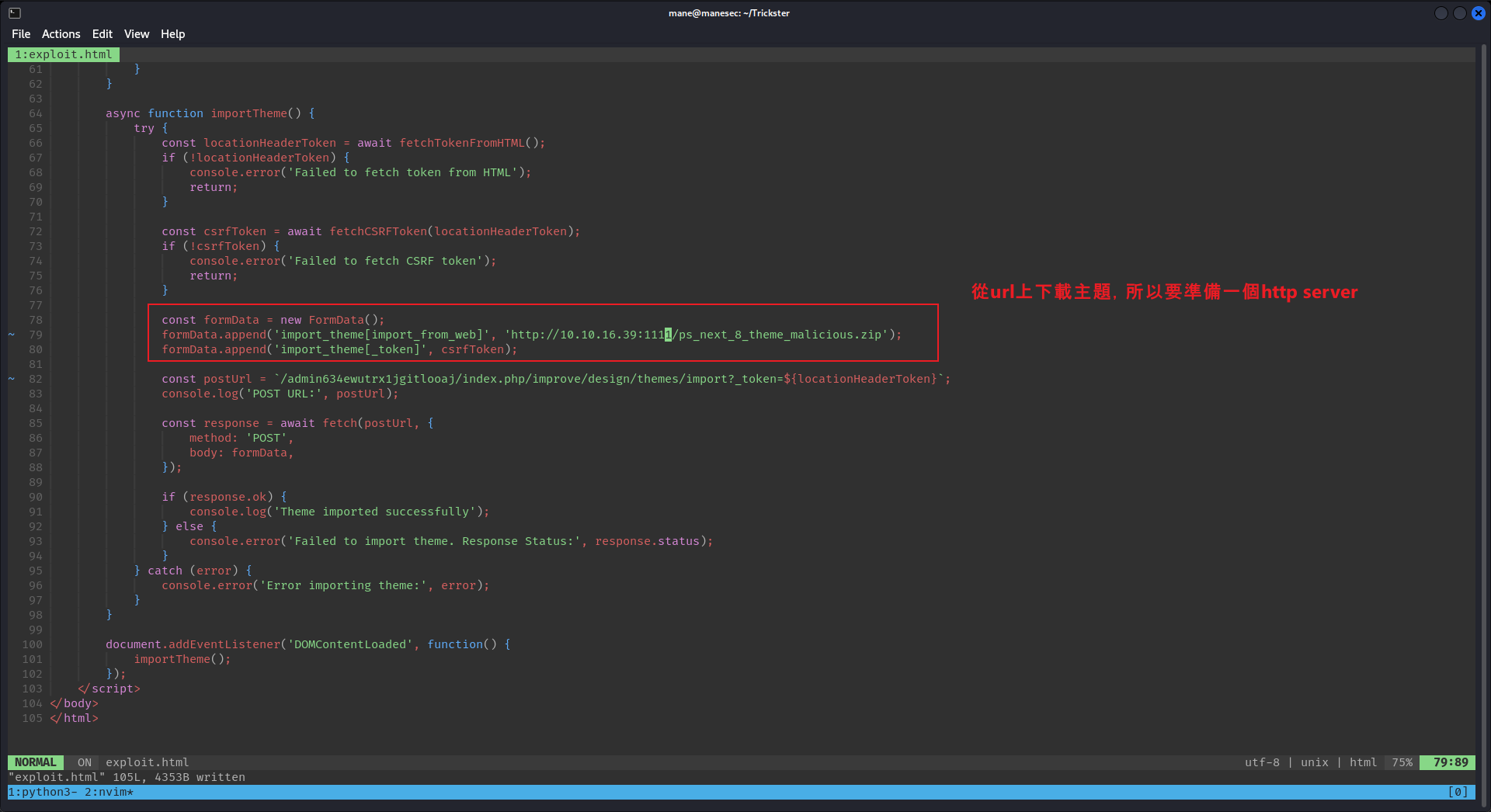Click the exploit.html filename in statusline
Viewport: 1491px width, 812px height.
coord(148,762)
